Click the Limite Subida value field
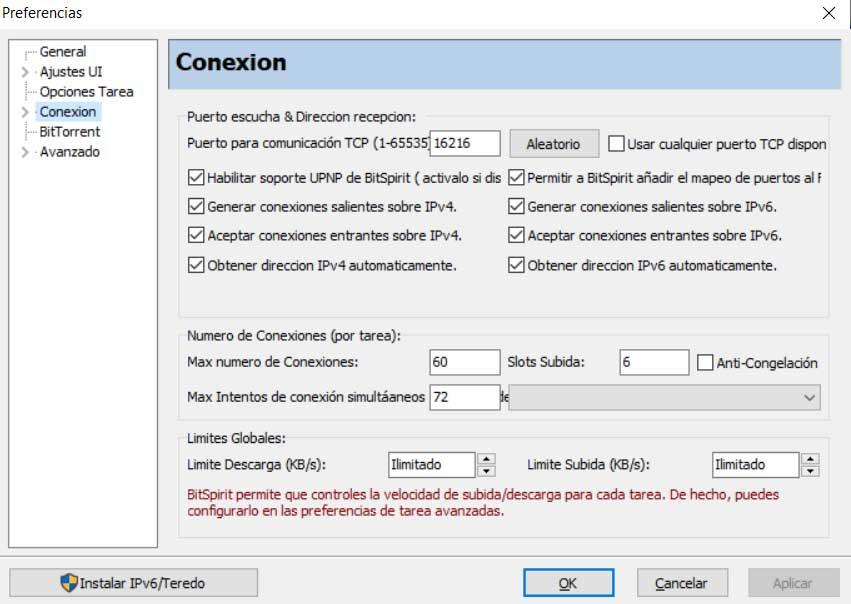851x604 pixels. [x=755, y=465]
